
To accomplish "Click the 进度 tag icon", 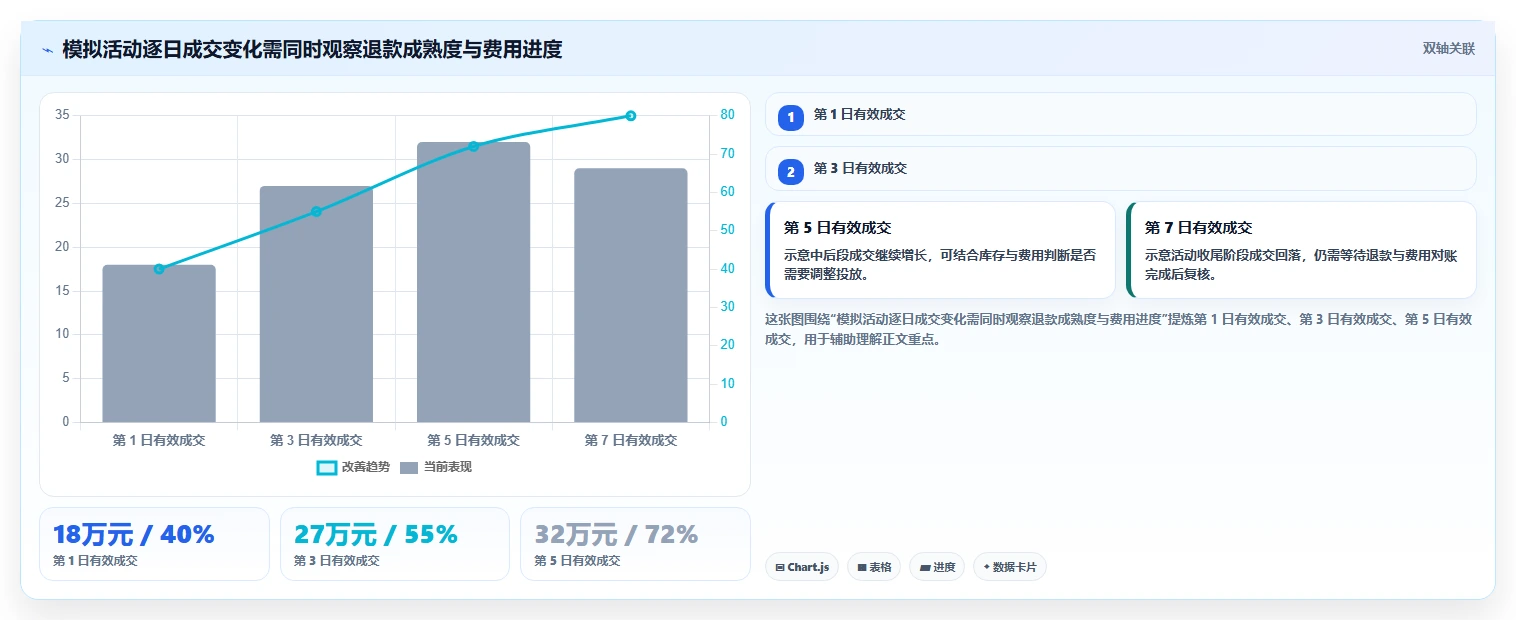I will (925, 567).
